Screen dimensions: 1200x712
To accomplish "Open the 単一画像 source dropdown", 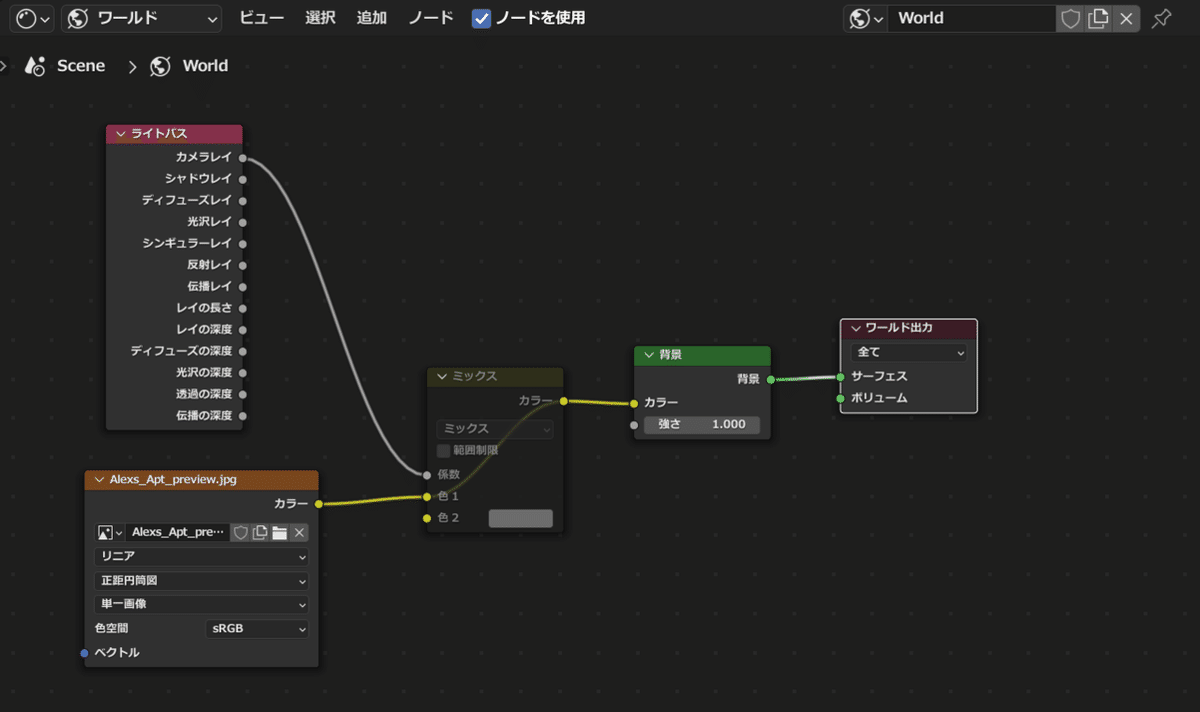I will click(201, 605).
